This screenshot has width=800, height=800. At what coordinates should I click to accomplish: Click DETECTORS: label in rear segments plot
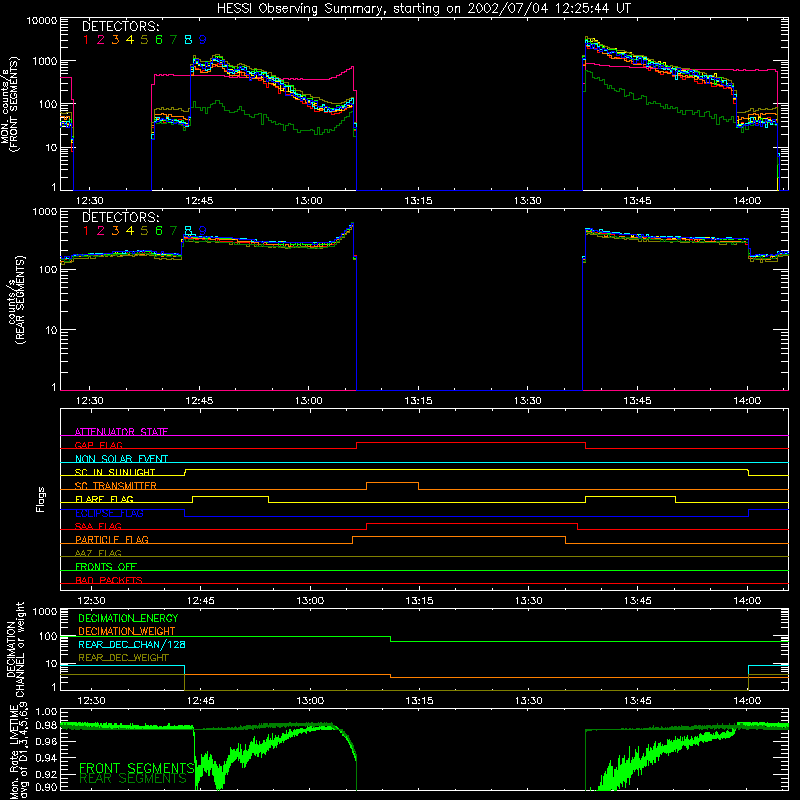tap(120, 217)
